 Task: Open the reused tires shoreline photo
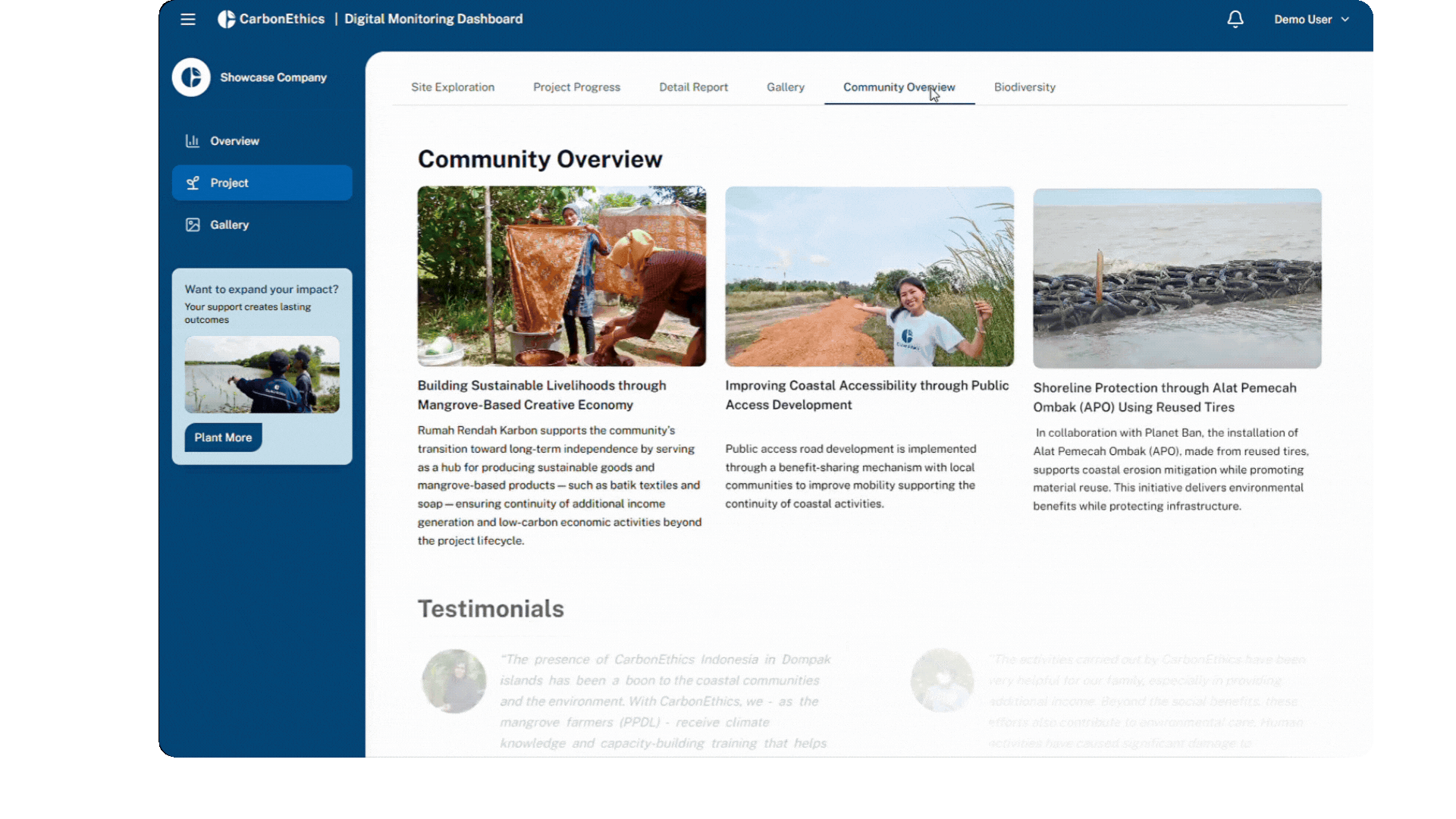click(x=1177, y=278)
